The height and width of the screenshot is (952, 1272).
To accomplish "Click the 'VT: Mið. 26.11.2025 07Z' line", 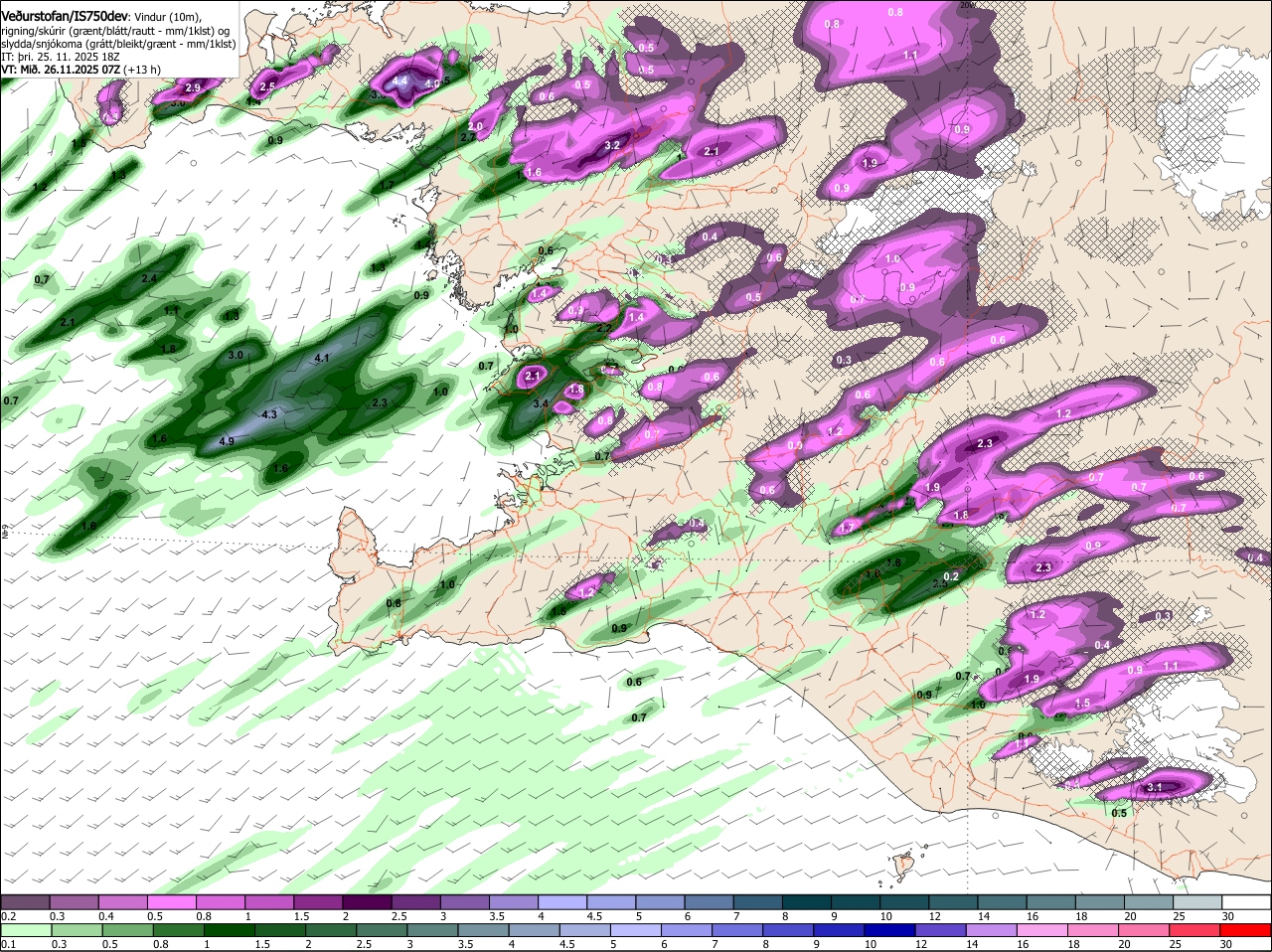I will point(61,71).
